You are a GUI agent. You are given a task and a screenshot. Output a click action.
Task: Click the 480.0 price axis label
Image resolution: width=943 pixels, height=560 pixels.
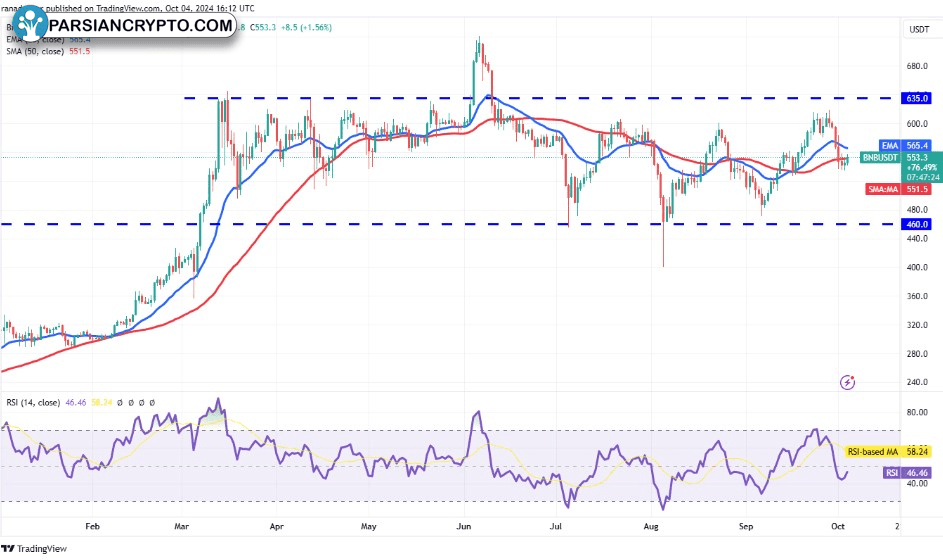(x=917, y=210)
